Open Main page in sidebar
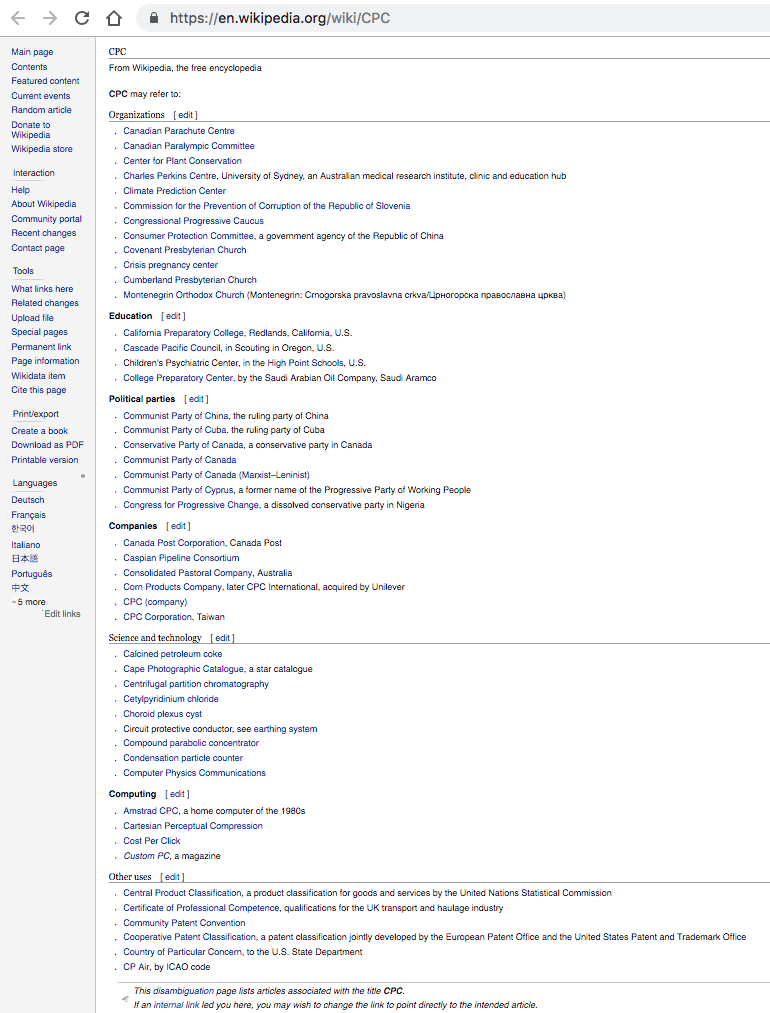 (32, 52)
